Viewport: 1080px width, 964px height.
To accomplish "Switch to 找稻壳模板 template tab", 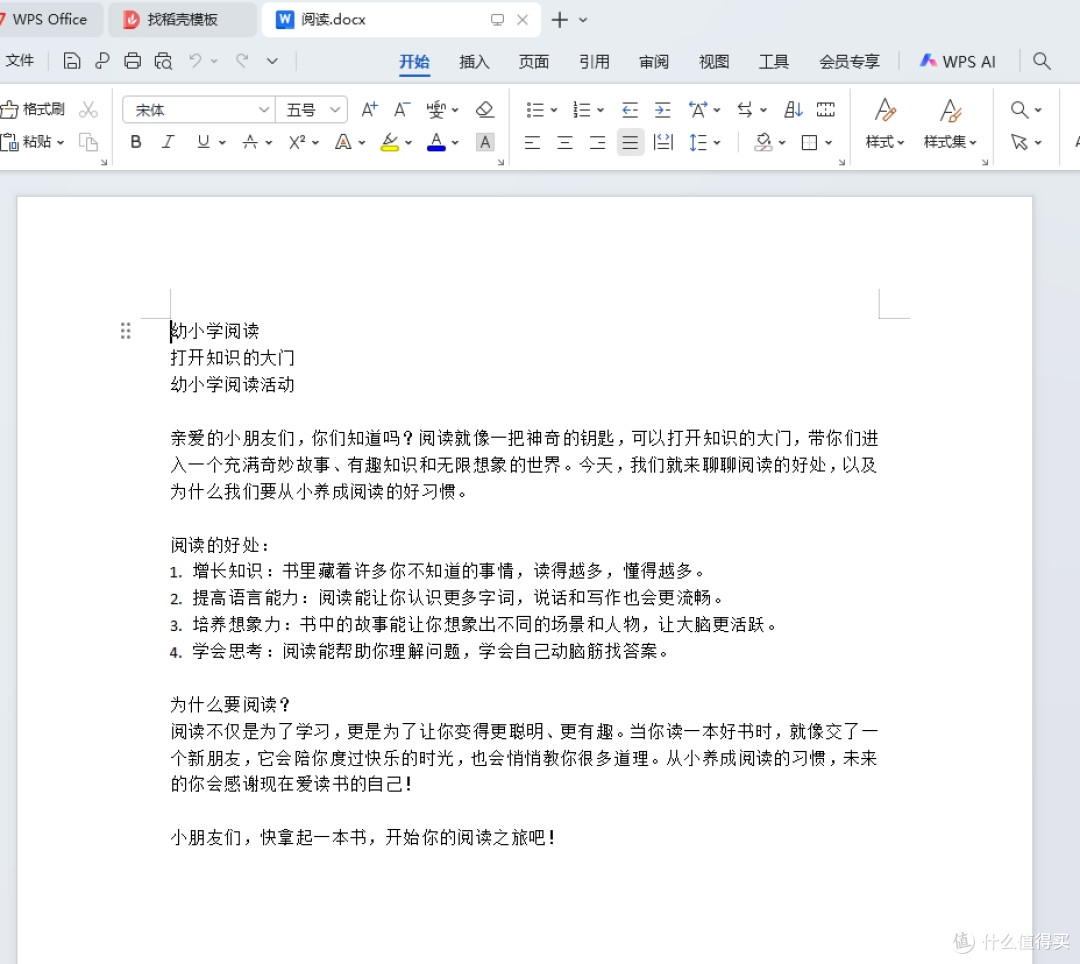I will (183, 20).
